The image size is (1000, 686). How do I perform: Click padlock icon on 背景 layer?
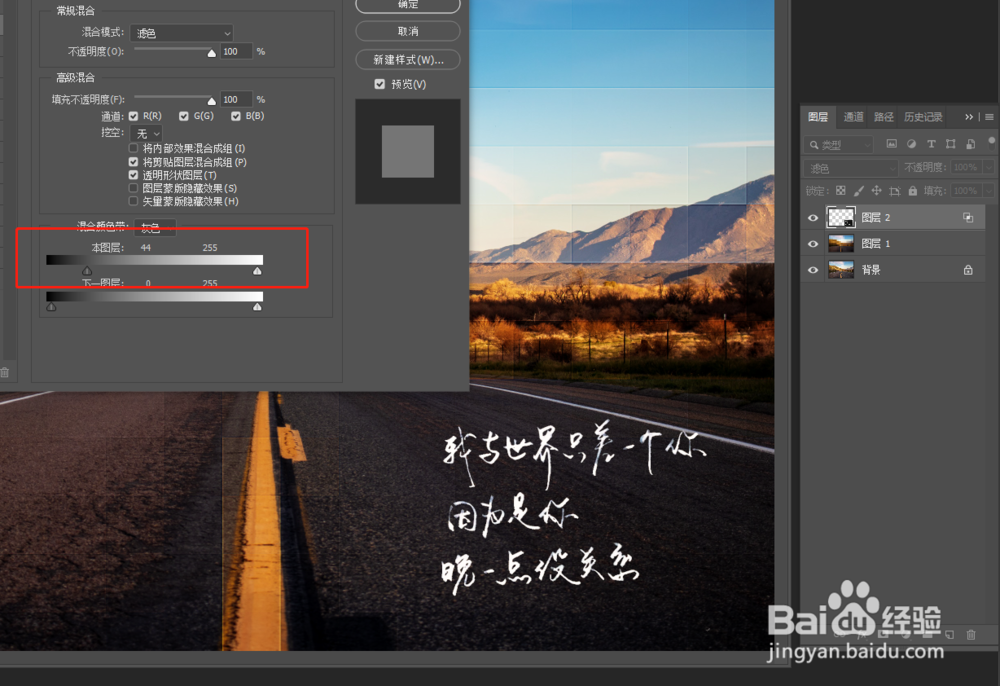(968, 270)
